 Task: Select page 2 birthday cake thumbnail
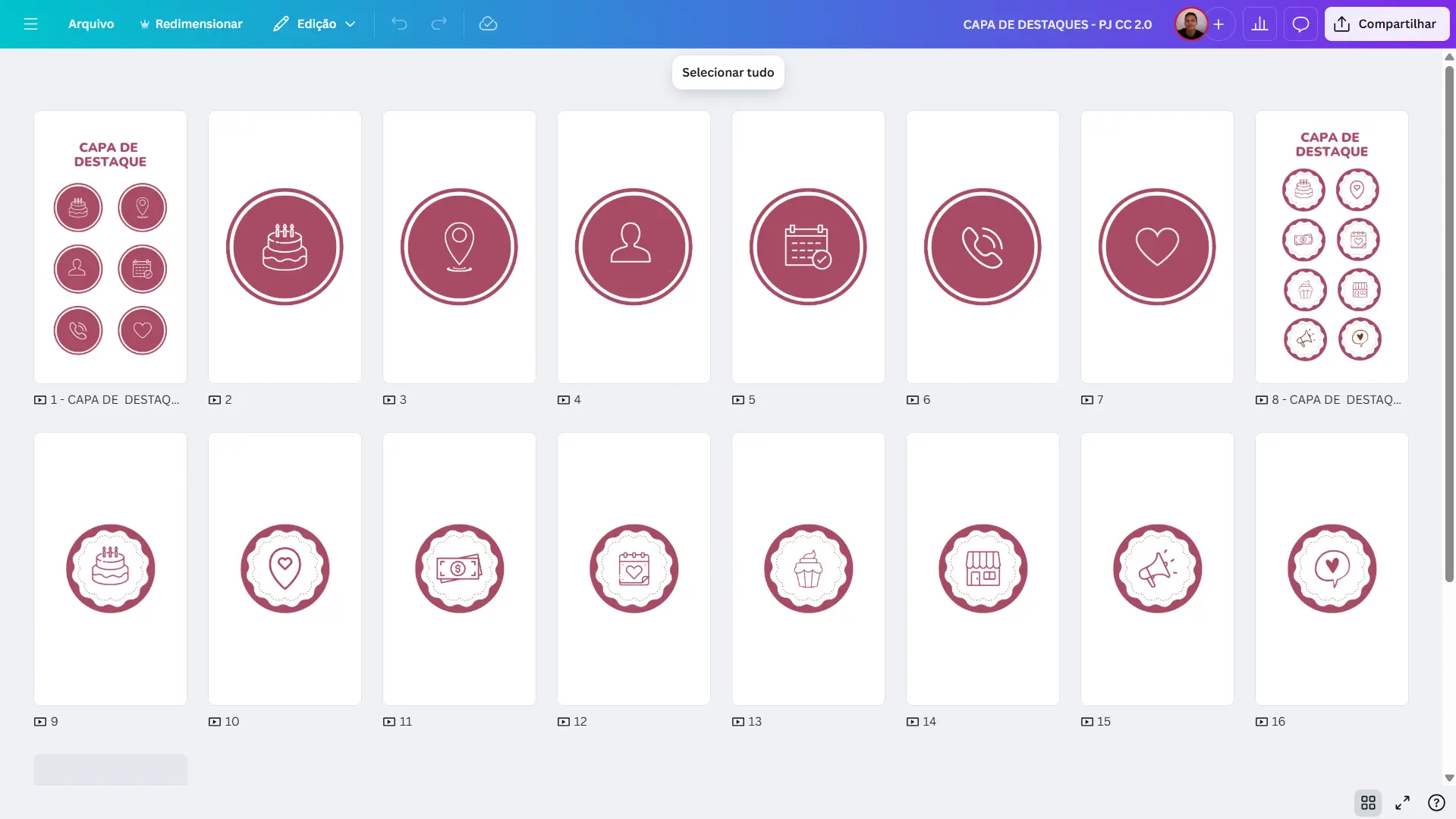[x=285, y=247]
